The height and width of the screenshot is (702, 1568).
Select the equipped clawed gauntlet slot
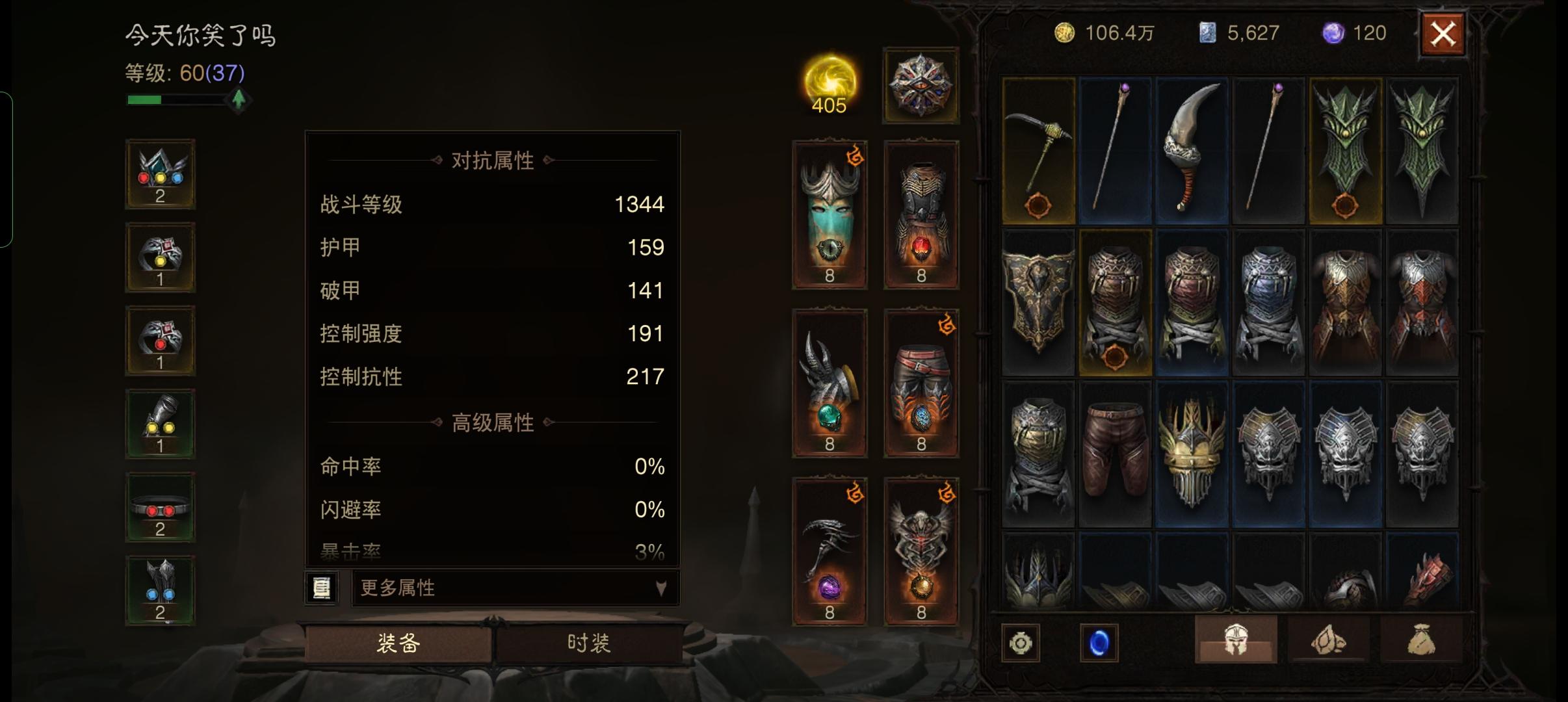point(830,383)
